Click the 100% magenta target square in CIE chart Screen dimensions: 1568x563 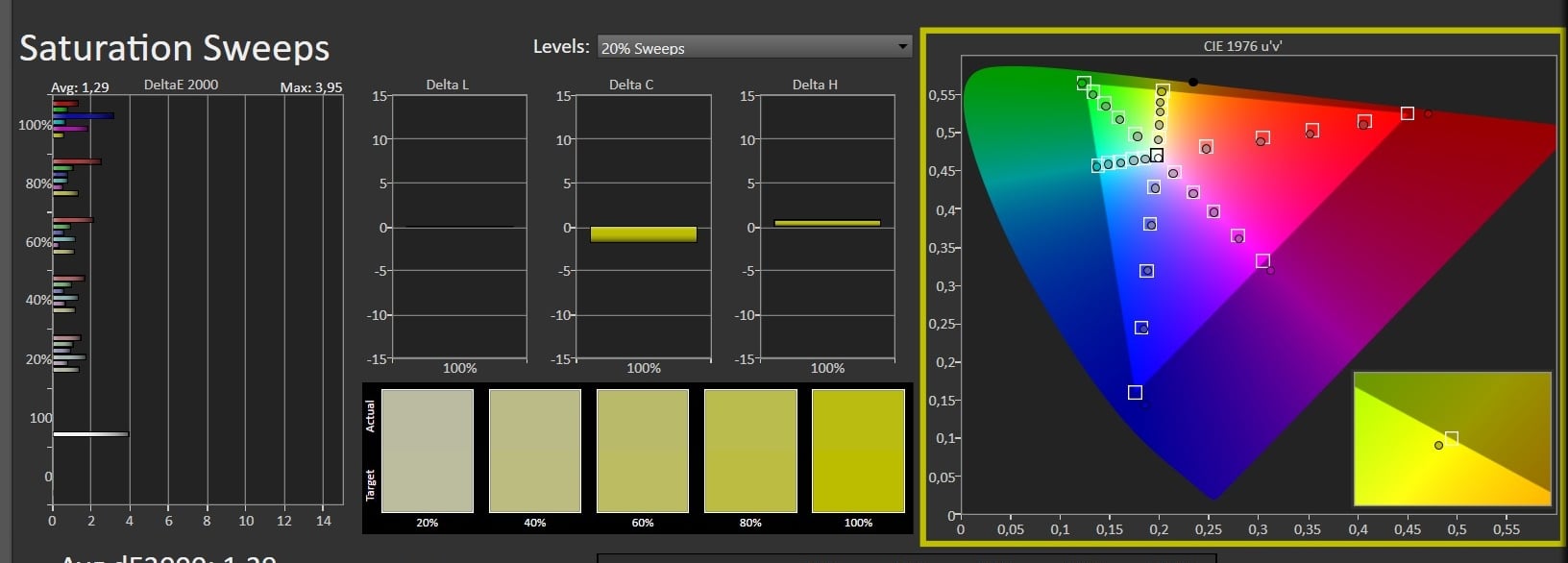coord(1263,261)
